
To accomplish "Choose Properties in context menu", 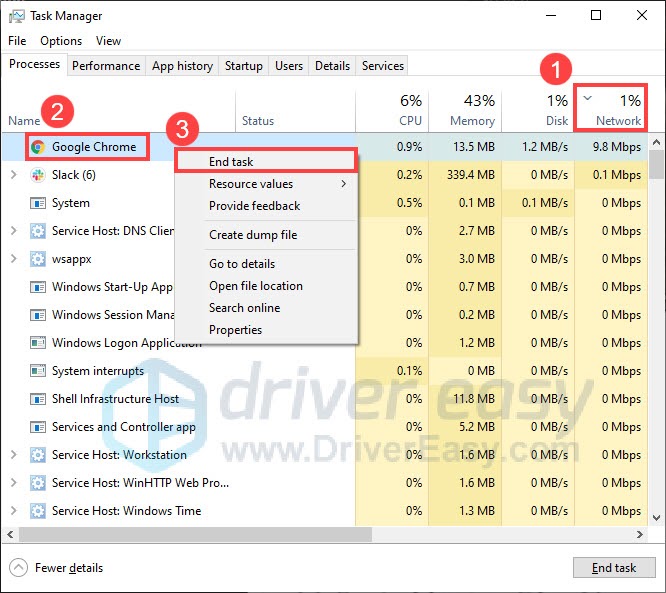I will point(266,330).
